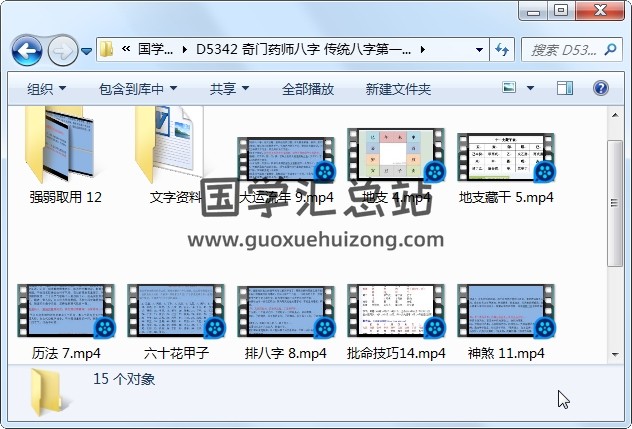Click the 强弱取用 12 name label
Image resolution: width=632 pixels, height=429 pixels.
66,198
